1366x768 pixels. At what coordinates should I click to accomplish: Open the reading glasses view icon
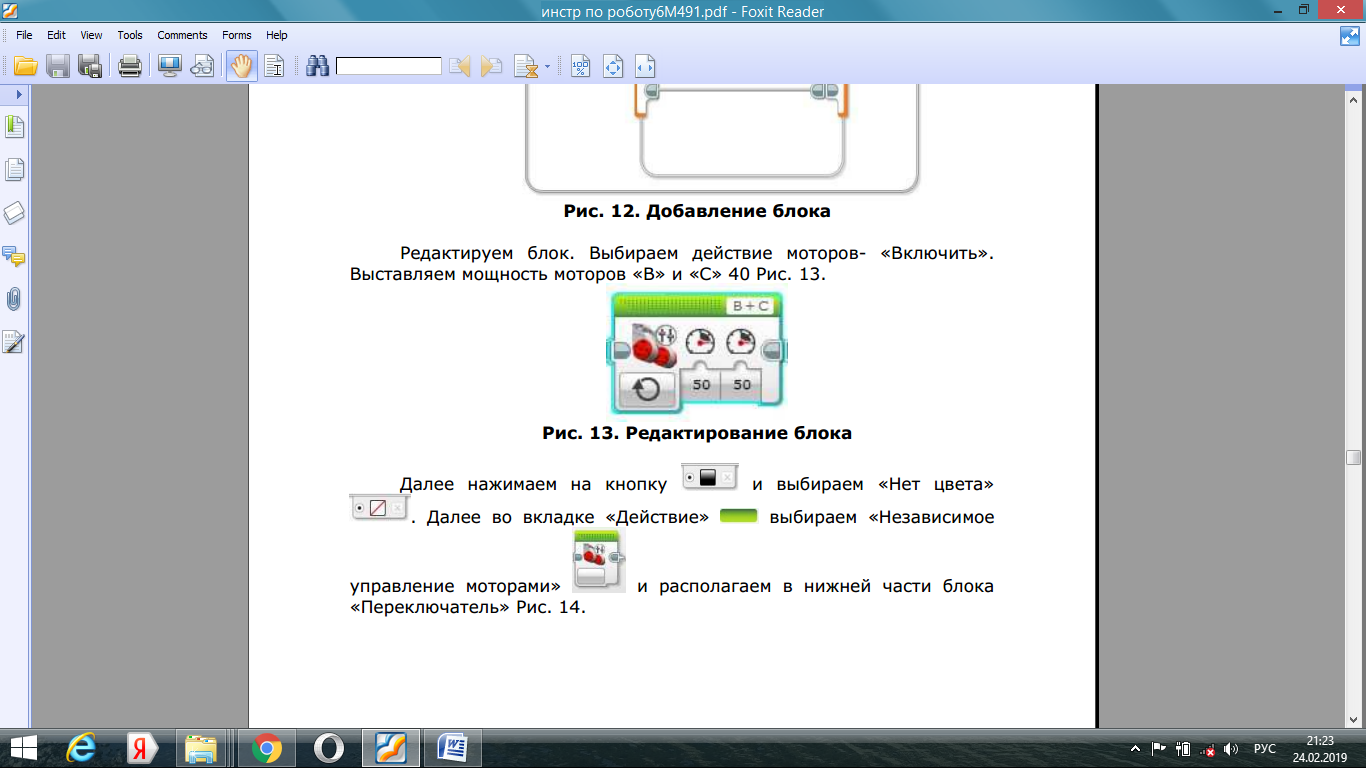[x=202, y=67]
